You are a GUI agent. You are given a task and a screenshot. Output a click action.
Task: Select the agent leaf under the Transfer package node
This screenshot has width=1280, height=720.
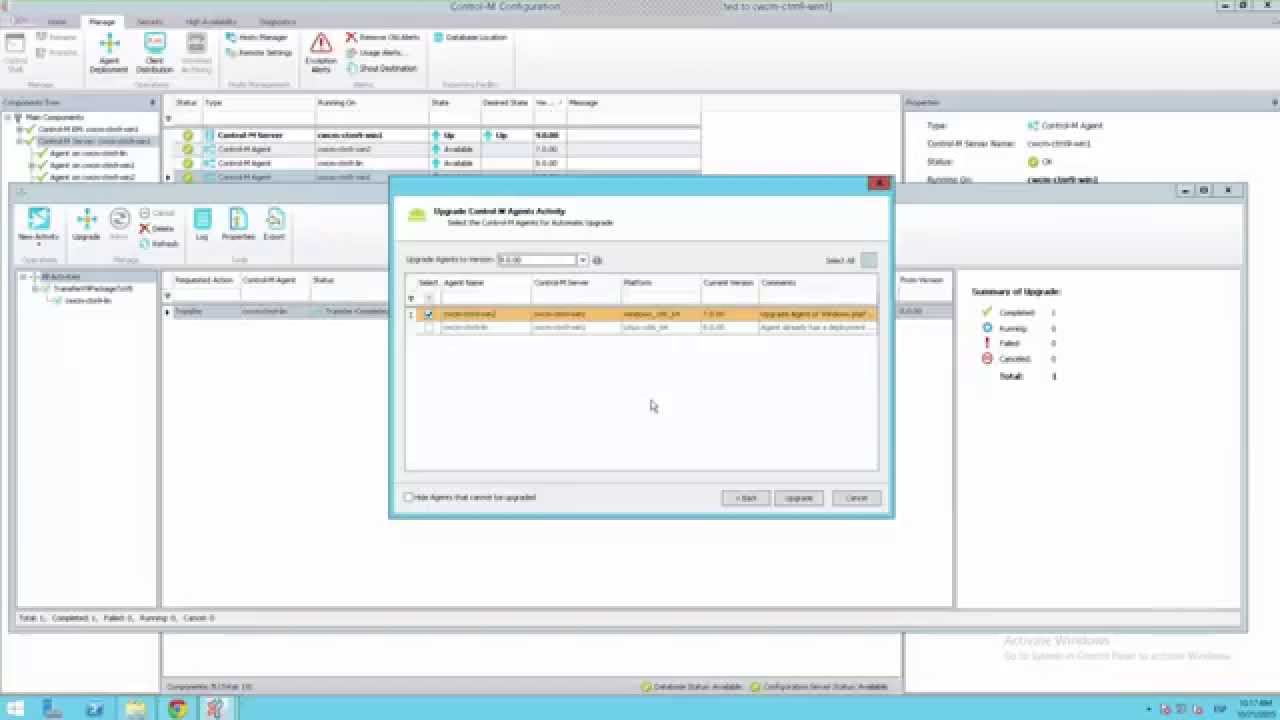pyautogui.click(x=88, y=300)
